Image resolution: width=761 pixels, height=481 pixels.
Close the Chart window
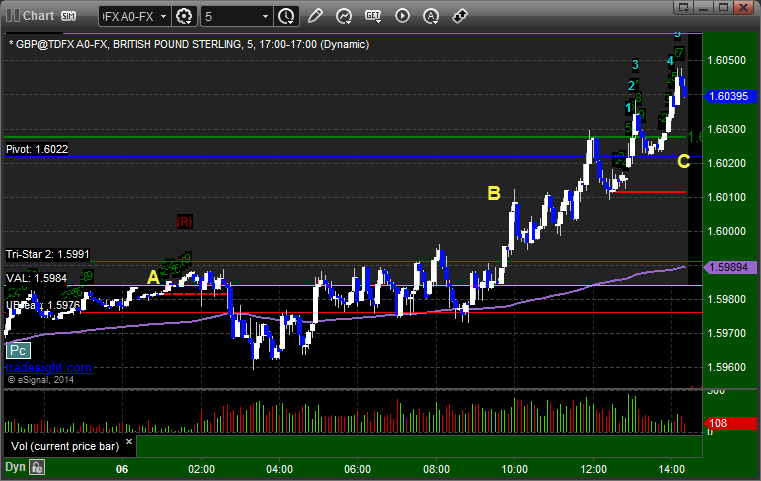point(744,7)
